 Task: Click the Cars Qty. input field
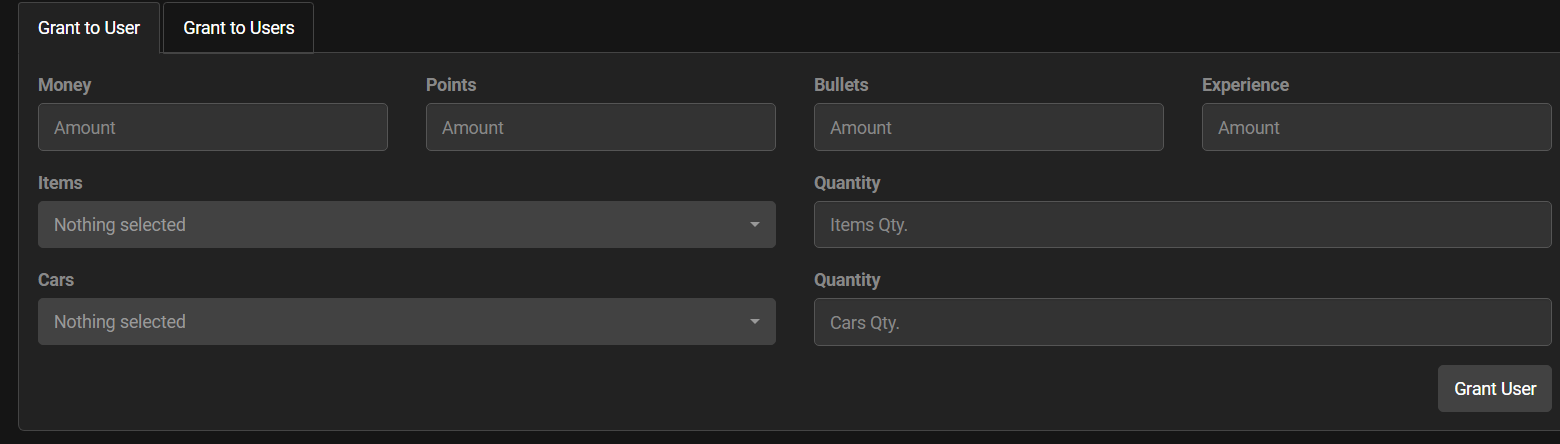pyautogui.click(x=1182, y=322)
